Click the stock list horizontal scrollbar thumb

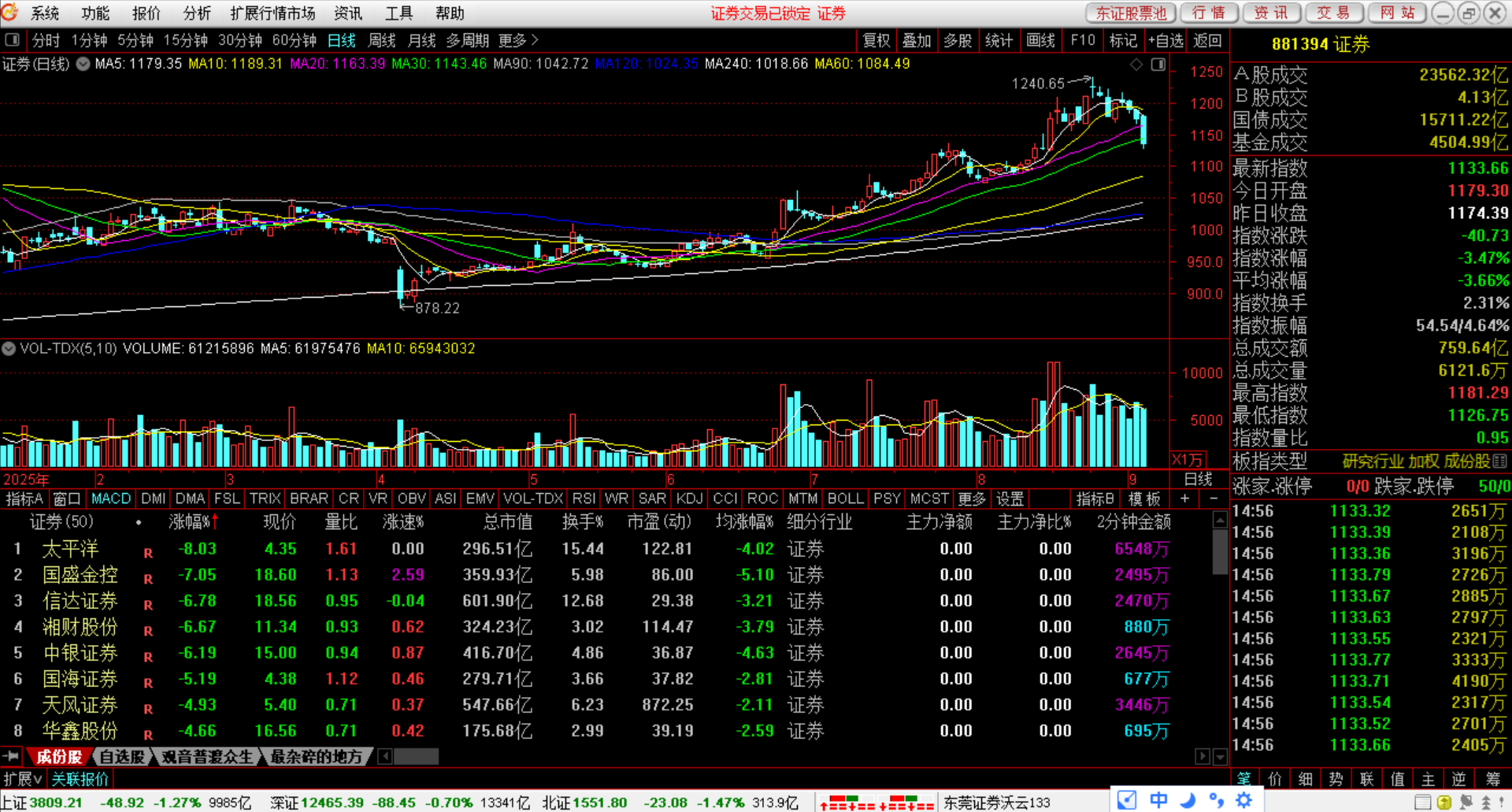click(416, 757)
